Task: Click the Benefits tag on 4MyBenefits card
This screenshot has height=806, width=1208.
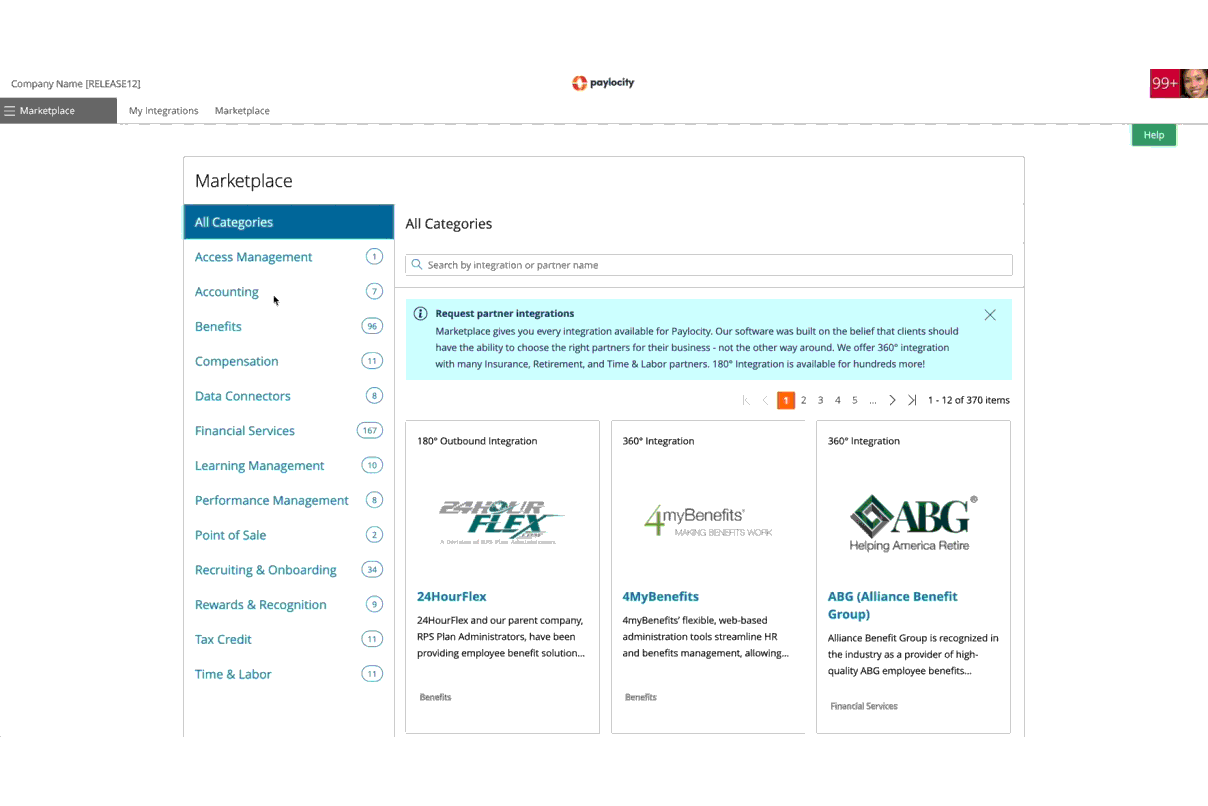Action: click(640, 697)
